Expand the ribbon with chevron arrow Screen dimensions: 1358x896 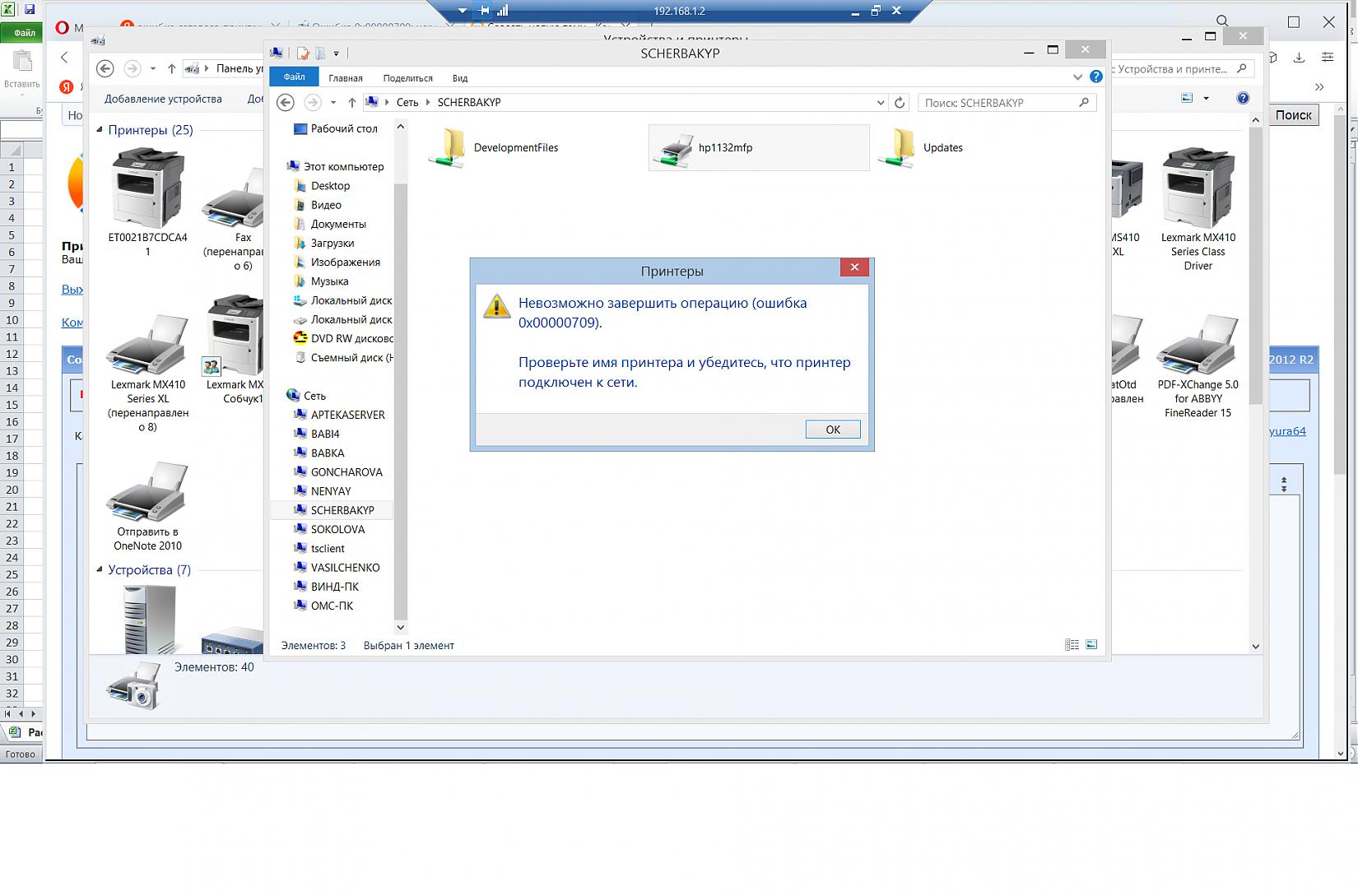click(x=1077, y=77)
